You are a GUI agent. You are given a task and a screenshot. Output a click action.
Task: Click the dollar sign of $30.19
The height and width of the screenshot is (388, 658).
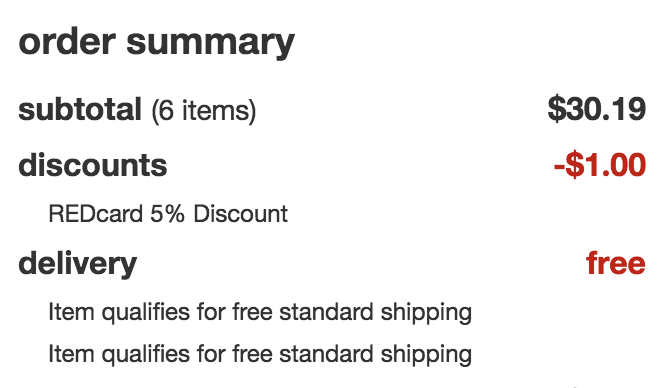point(557,109)
